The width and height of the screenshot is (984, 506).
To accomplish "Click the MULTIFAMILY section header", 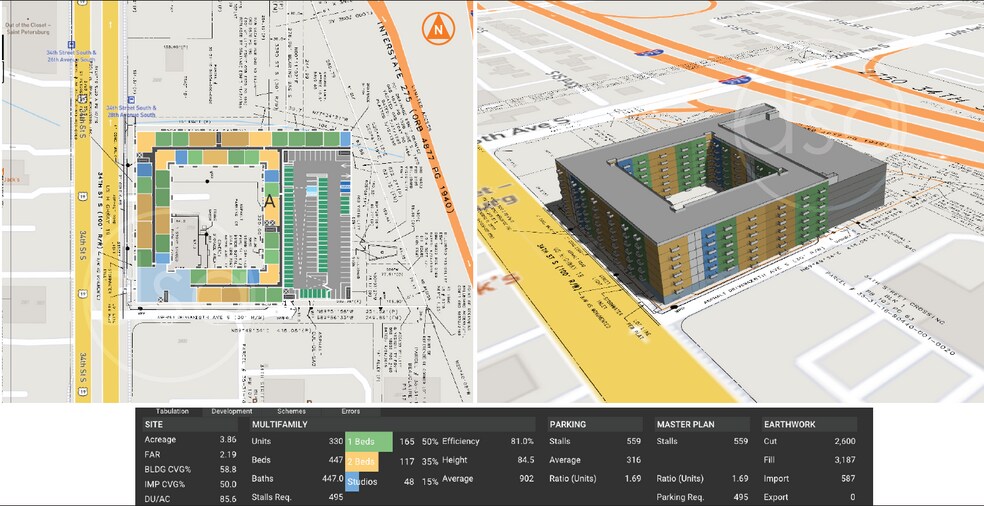I will click(x=279, y=424).
